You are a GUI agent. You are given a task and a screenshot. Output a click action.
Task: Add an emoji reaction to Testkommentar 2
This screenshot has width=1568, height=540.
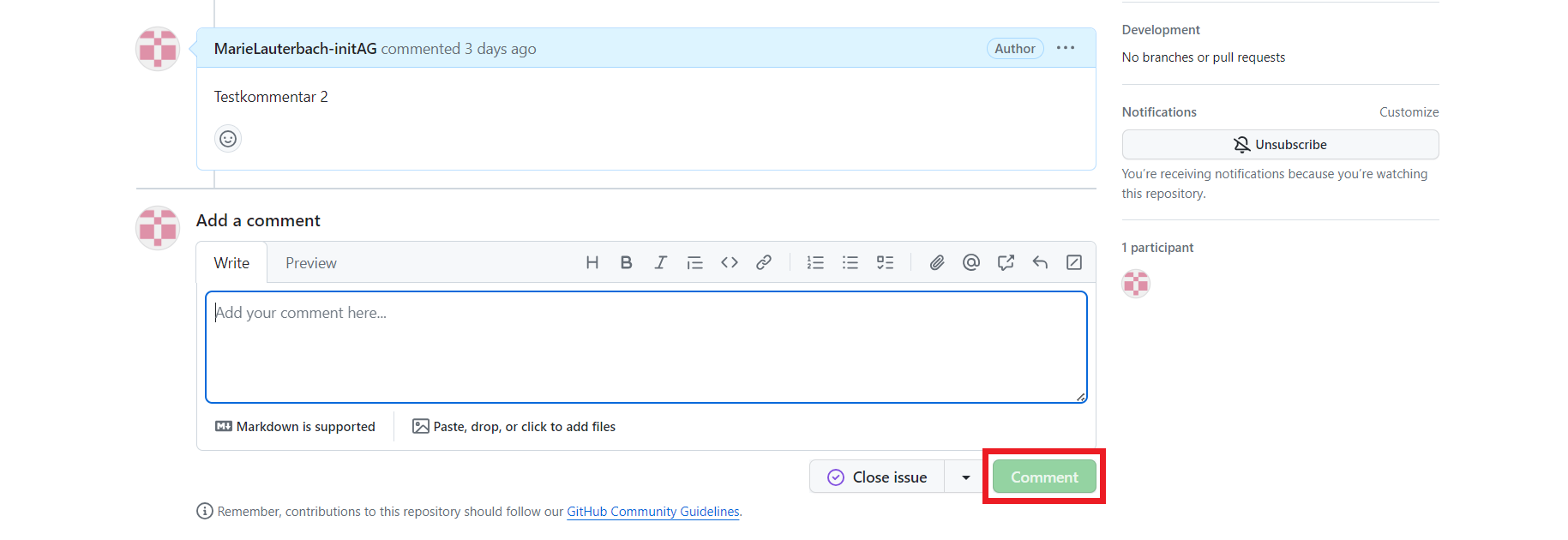[x=228, y=138]
